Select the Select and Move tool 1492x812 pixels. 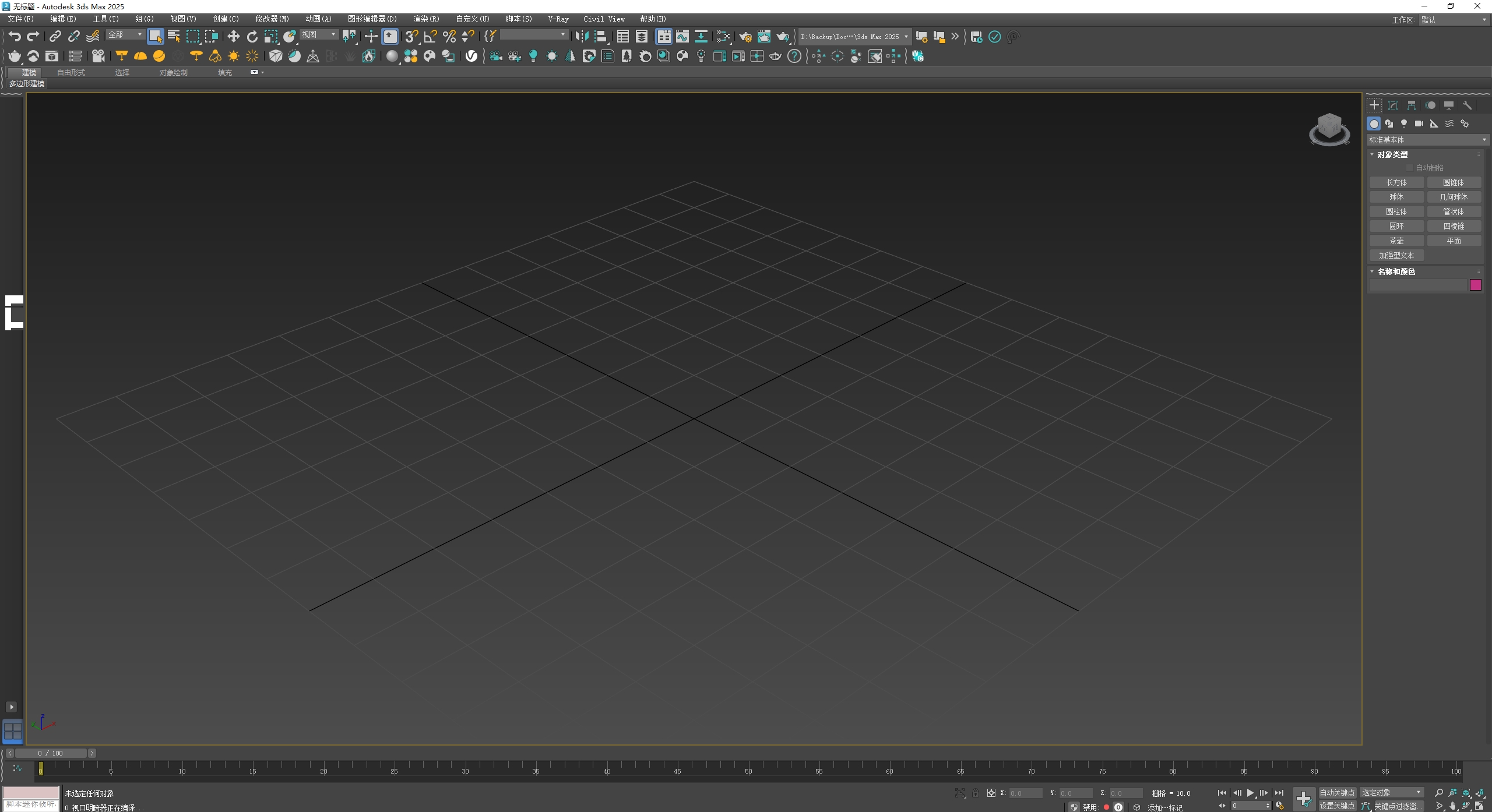pyautogui.click(x=233, y=36)
